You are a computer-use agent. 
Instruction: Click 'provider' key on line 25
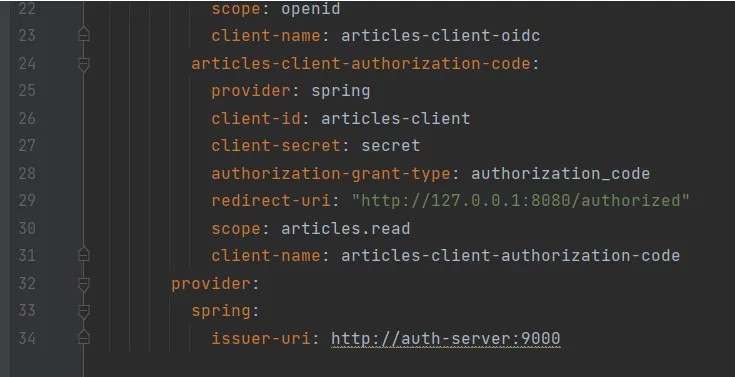click(x=251, y=90)
